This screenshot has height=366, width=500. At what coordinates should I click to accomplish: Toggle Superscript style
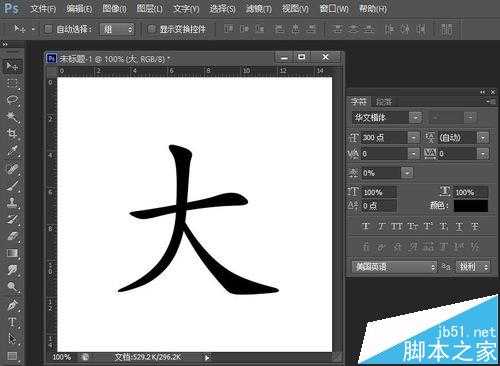(x=428, y=226)
